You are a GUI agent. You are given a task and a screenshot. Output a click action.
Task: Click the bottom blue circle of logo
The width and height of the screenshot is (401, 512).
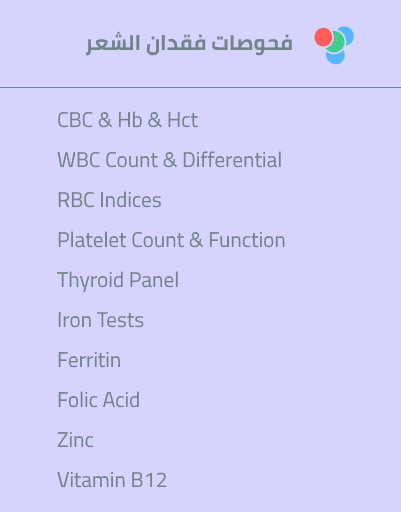click(335, 57)
